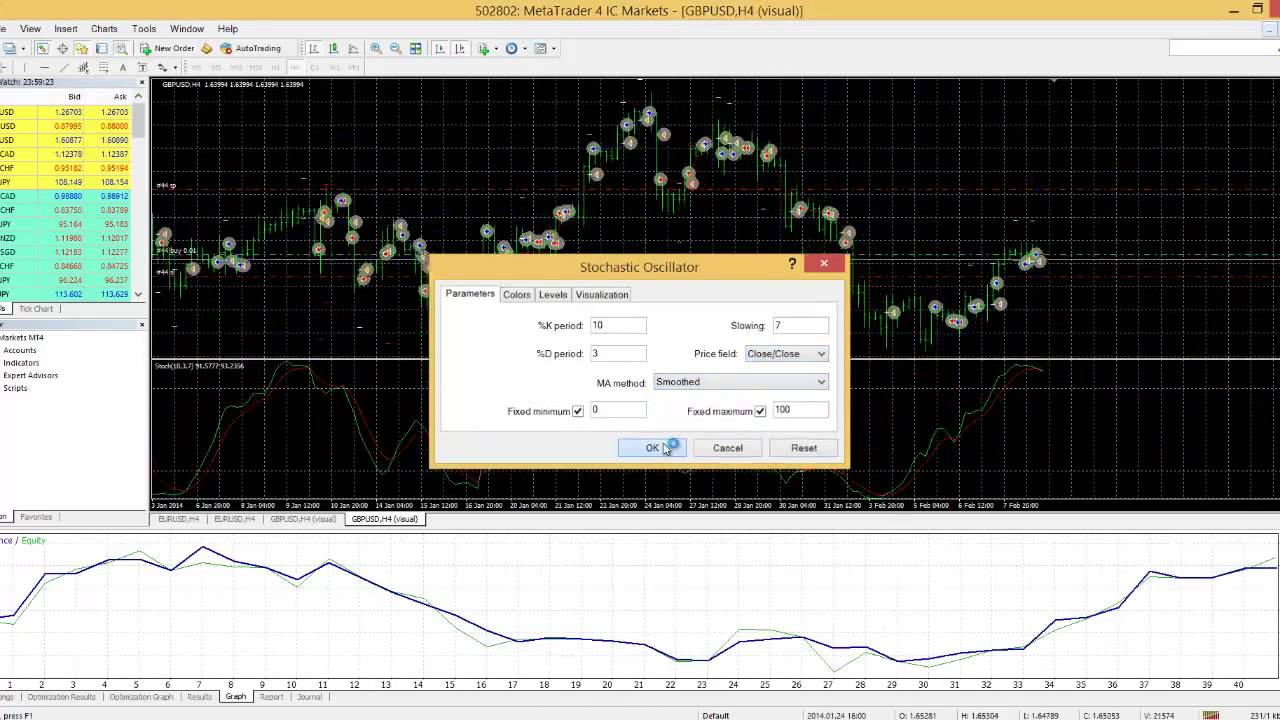Select Scripts in the Navigator tree
The height and width of the screenshot is (720, 1280).
coord(15,388)
